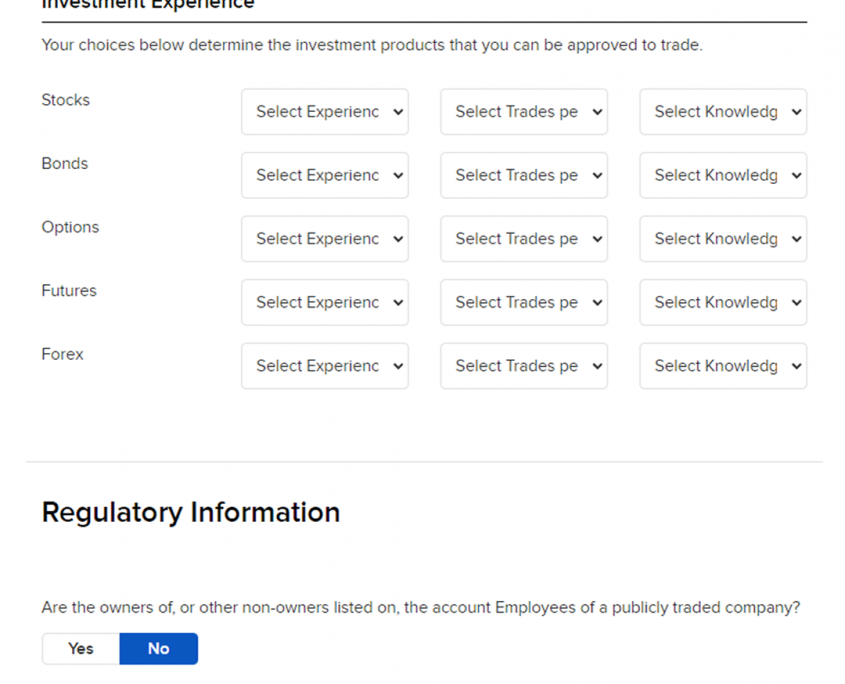Expand the Stocks knowledge level dropdown
Viewport: 845px width, 684px height.
722,112
